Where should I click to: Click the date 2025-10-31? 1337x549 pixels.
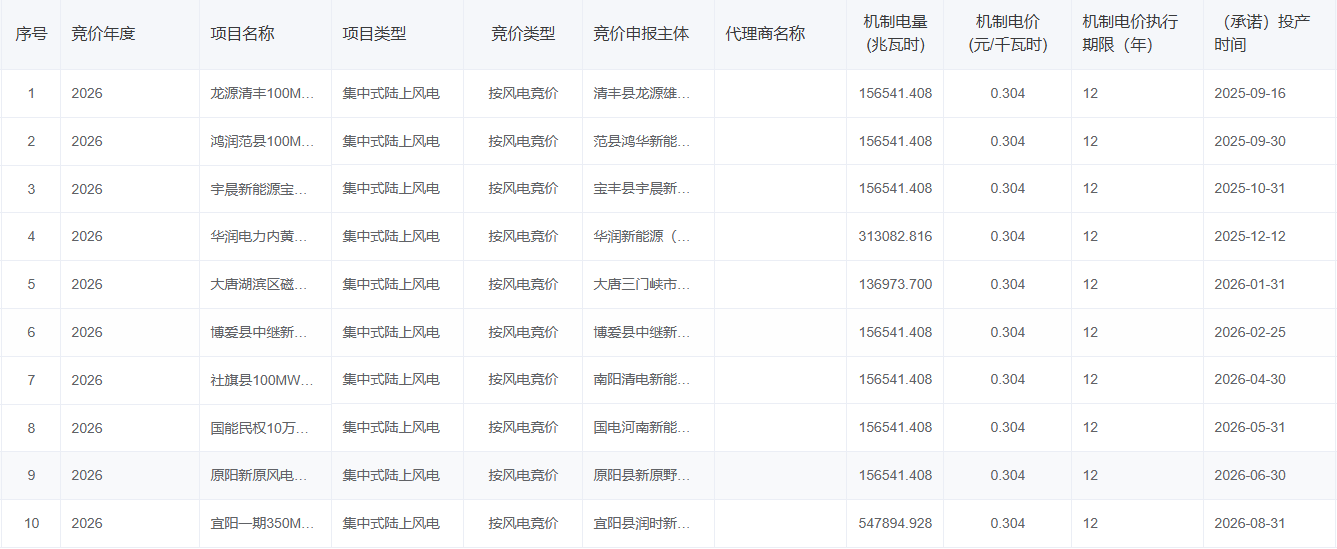(x=1250, y=189)
